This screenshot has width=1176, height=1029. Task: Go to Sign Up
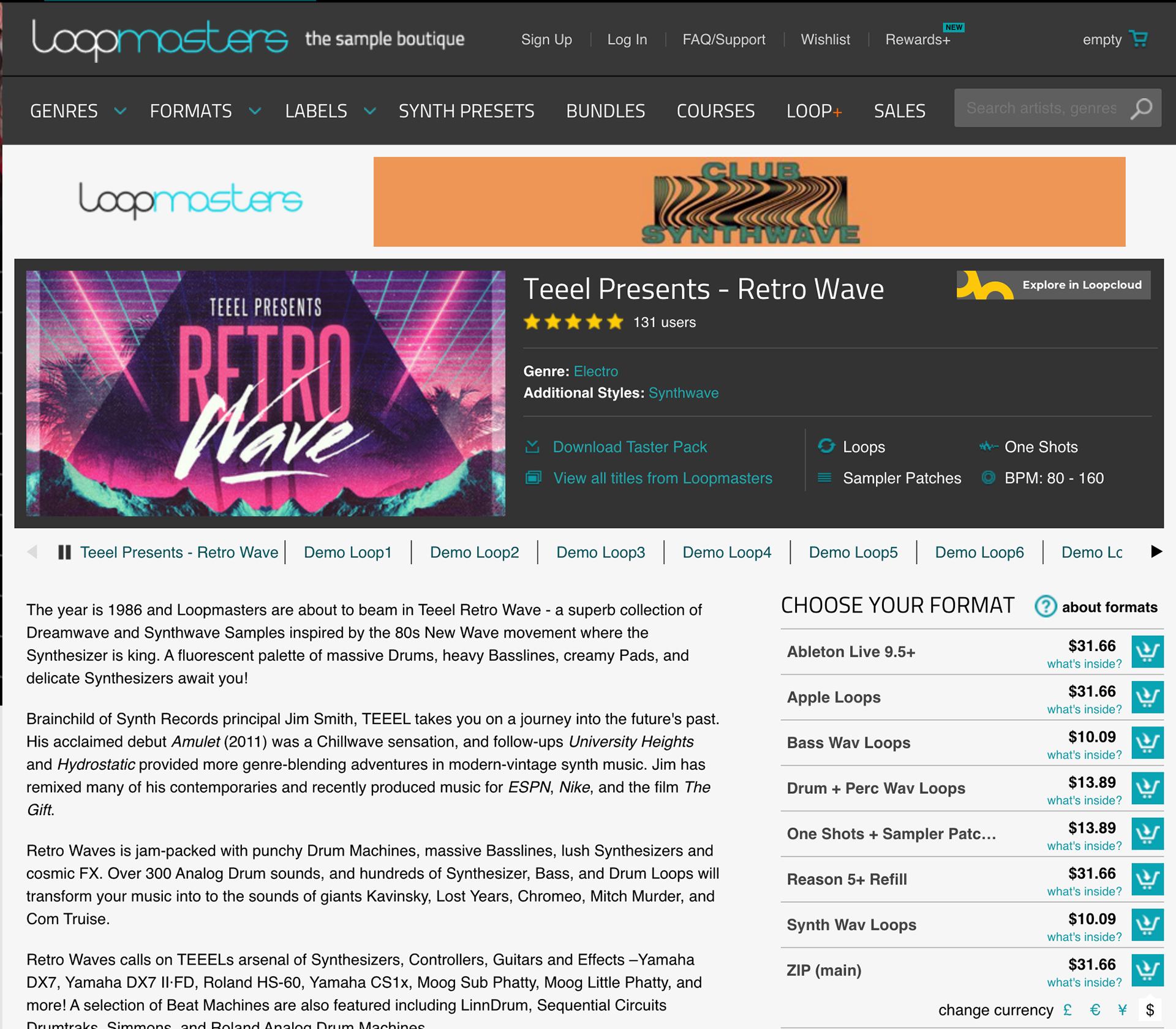click(546, 40)
